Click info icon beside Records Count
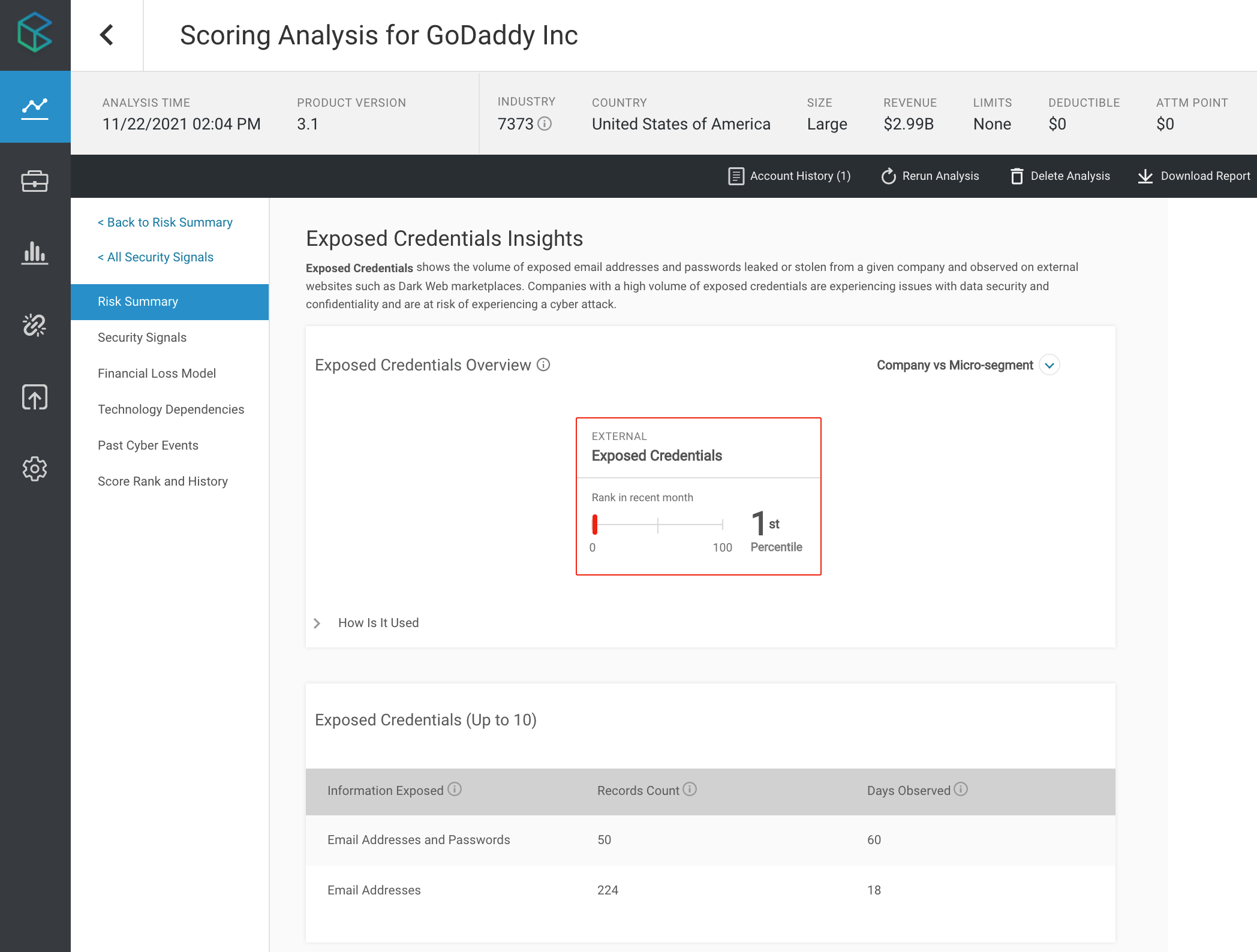 tap(690, 789)
